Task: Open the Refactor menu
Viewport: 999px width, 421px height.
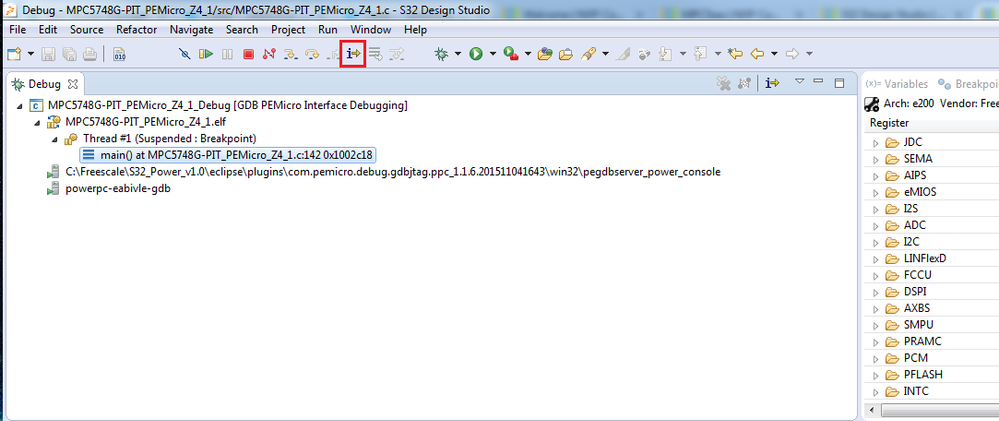Action: [x=136, y=29]
